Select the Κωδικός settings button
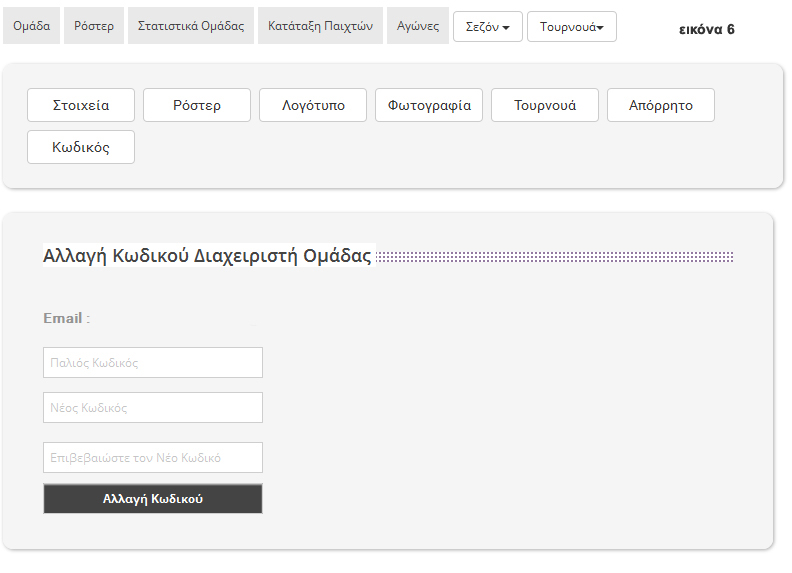The height and width of the screenshot is (573, 792). pos(81,147)
